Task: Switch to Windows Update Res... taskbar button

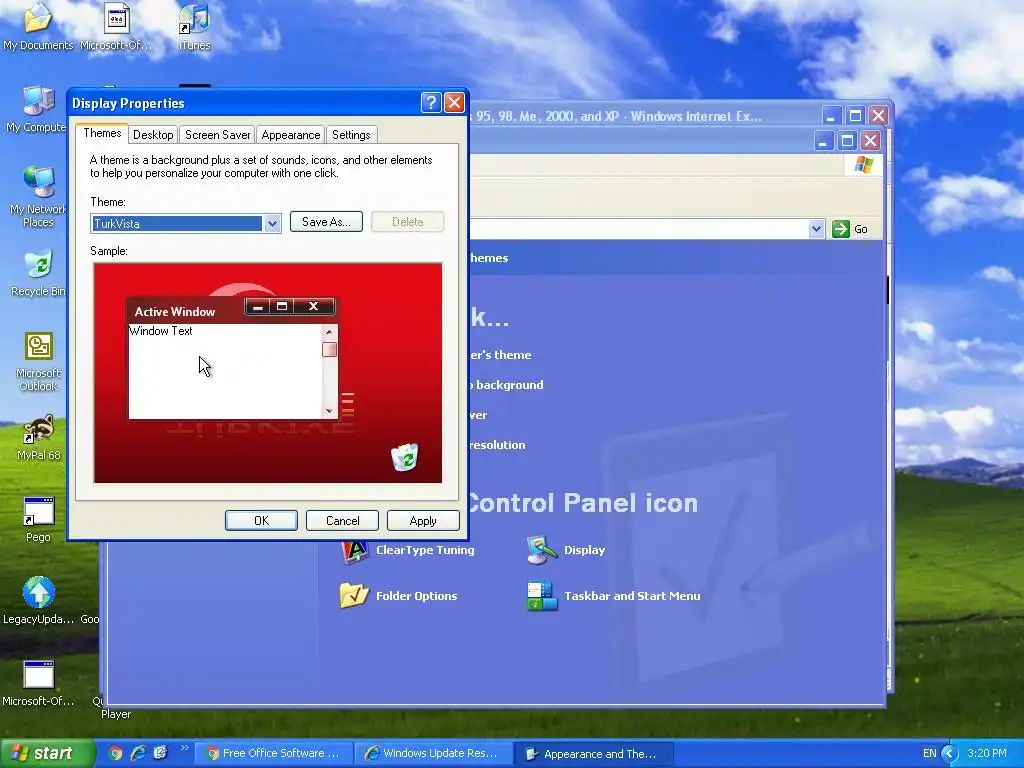Action: click(434, 754)
